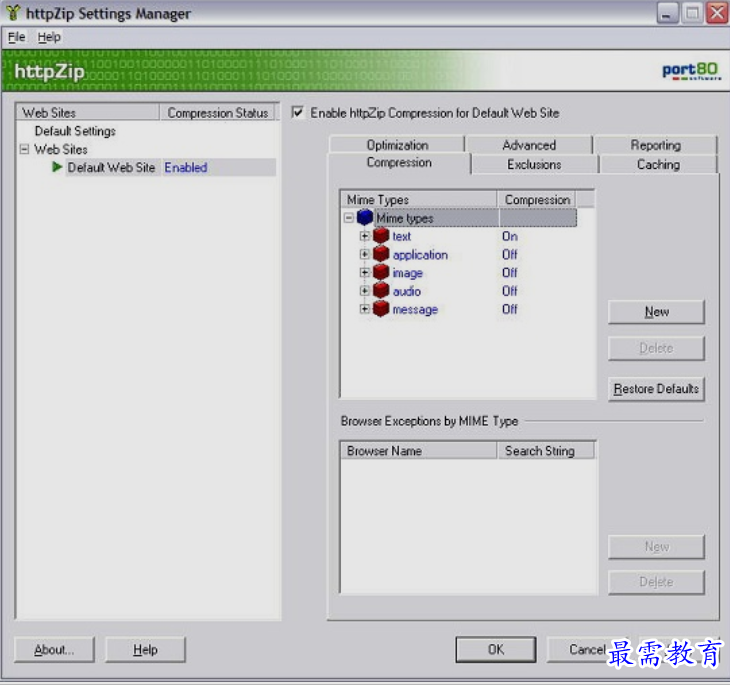Toggle Enable httpZip Compression for Default Web Site

pos(297,112)
